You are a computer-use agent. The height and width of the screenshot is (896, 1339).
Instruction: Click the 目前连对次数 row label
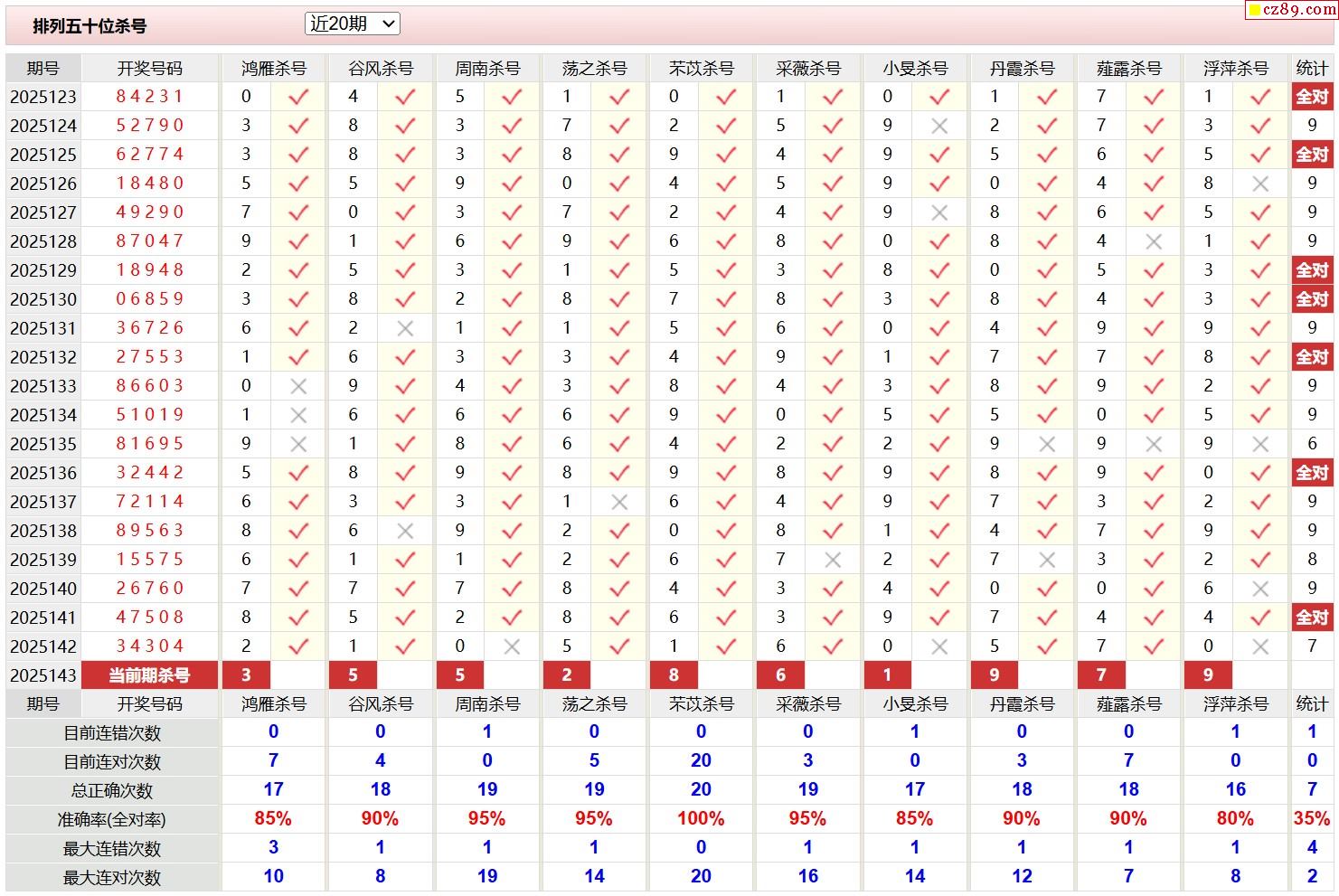112,762
